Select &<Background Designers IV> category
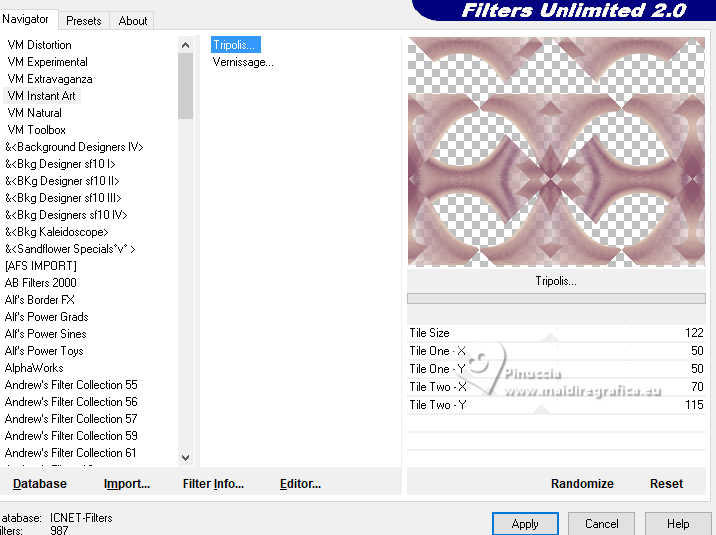This screenshot has width=716, height=535. (x=74, y=147)
